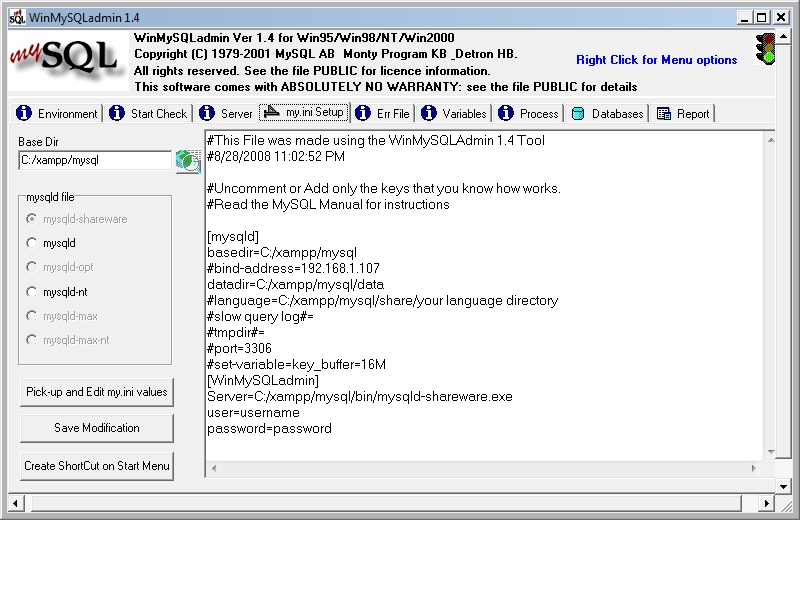
Task: Click the sheet icon on Report tab
Action: tap(664, 113)
